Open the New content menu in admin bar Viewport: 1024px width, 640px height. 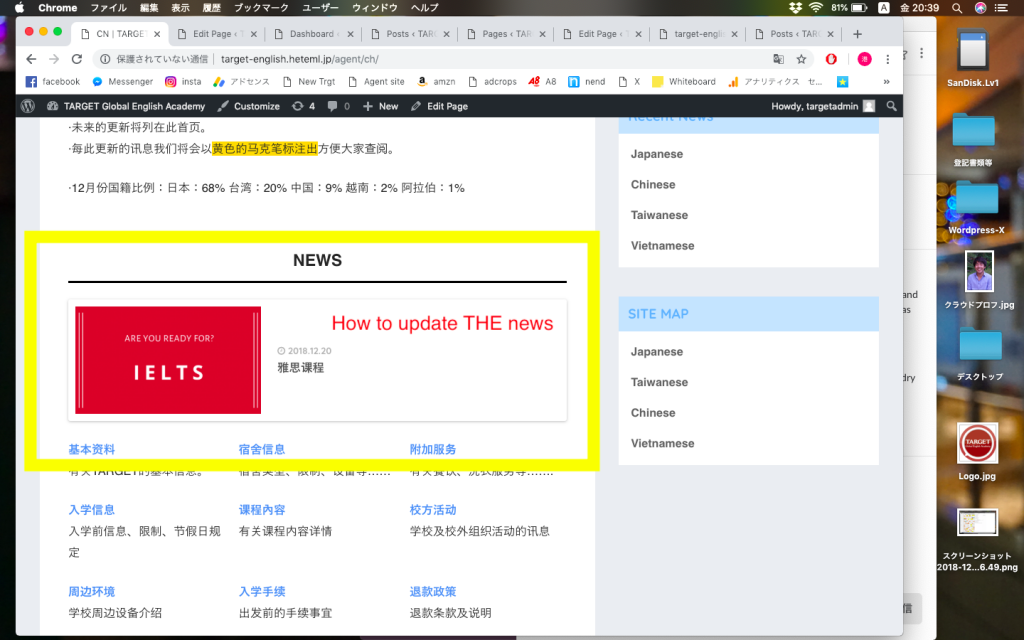[x=380, y=106]
